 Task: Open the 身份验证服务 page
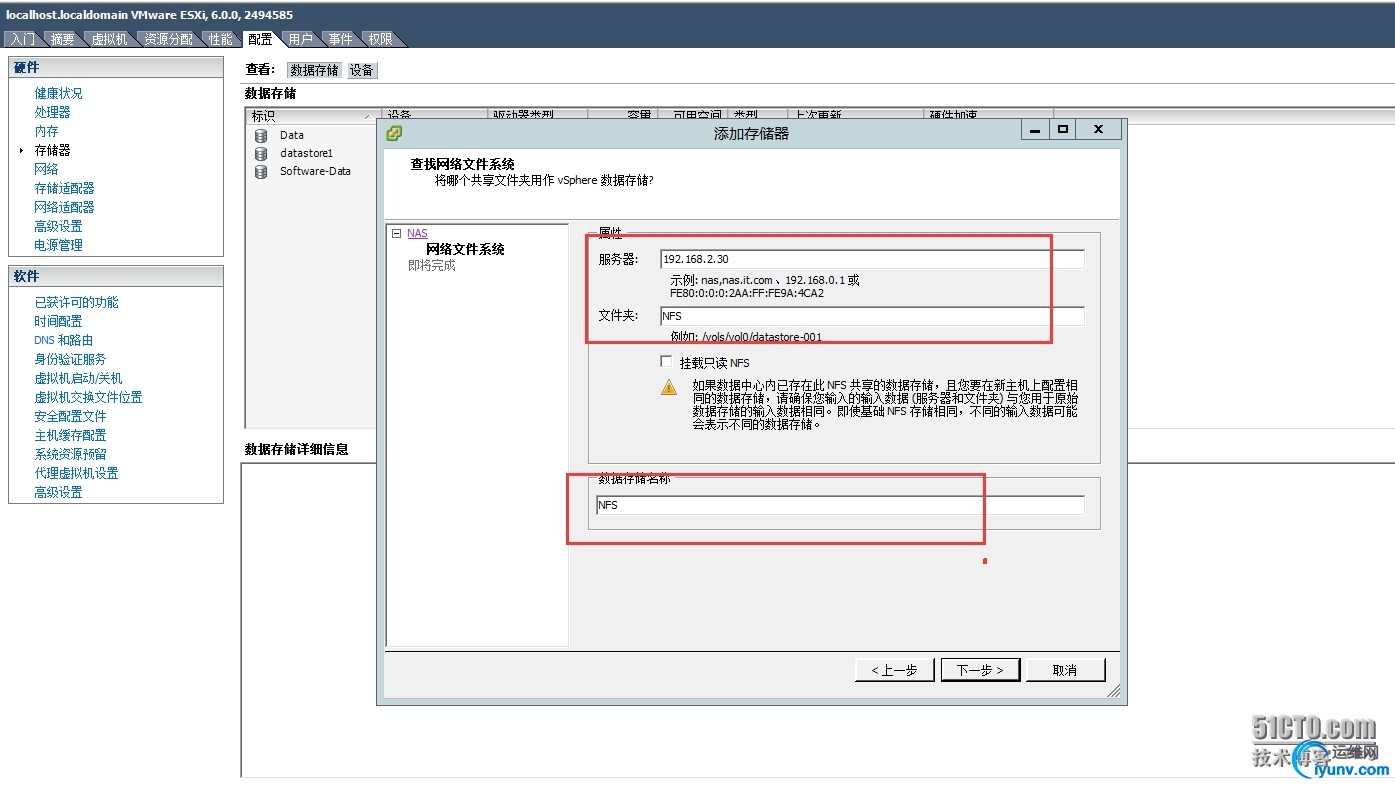[71, 359]
